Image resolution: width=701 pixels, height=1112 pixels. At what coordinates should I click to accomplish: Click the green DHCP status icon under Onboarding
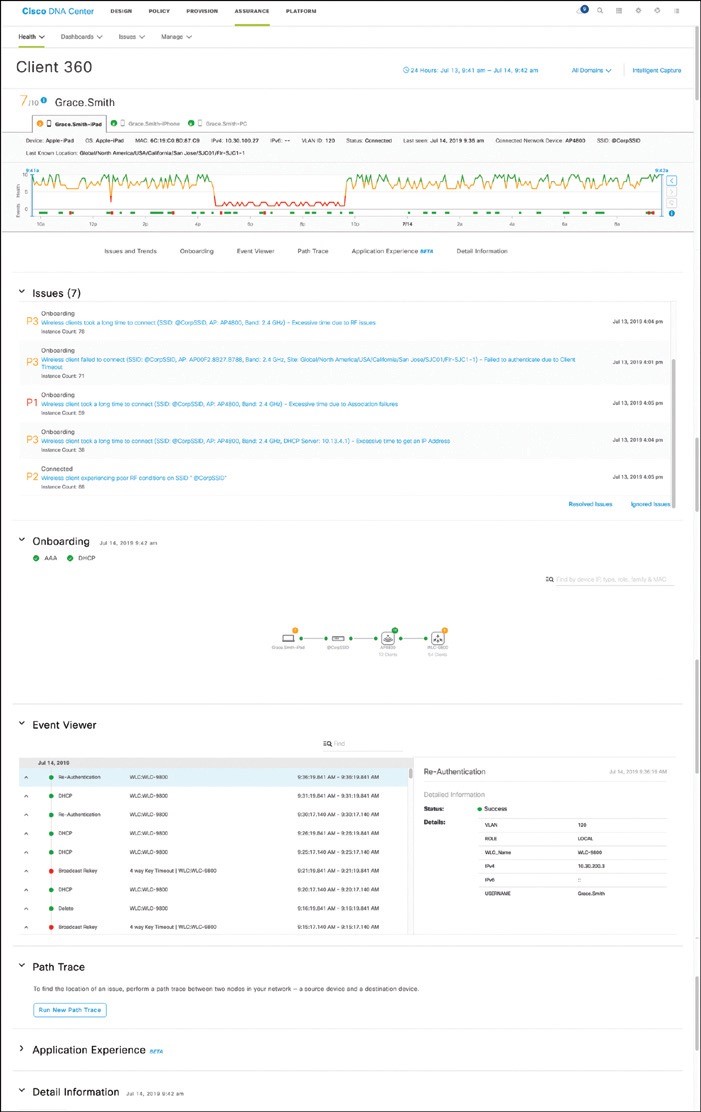(70, 558)
